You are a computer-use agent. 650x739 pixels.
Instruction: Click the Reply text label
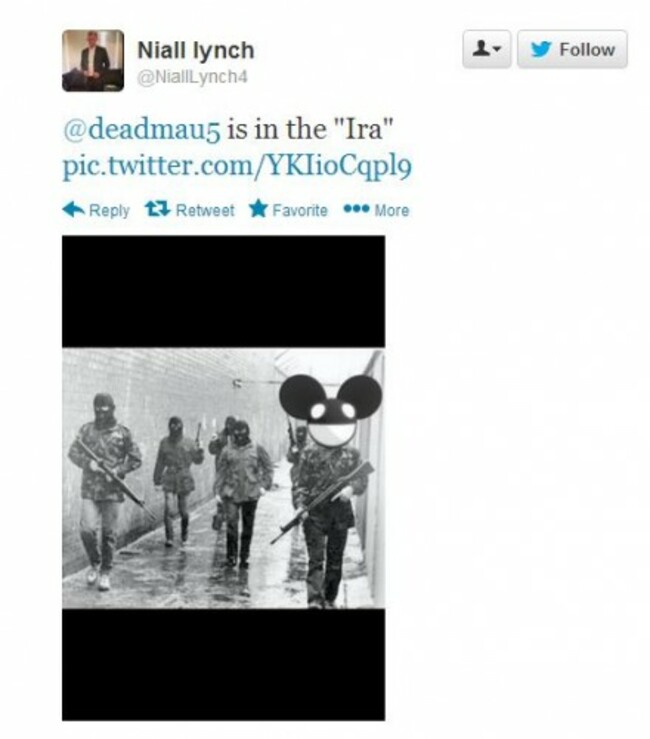tap(109, 210)
